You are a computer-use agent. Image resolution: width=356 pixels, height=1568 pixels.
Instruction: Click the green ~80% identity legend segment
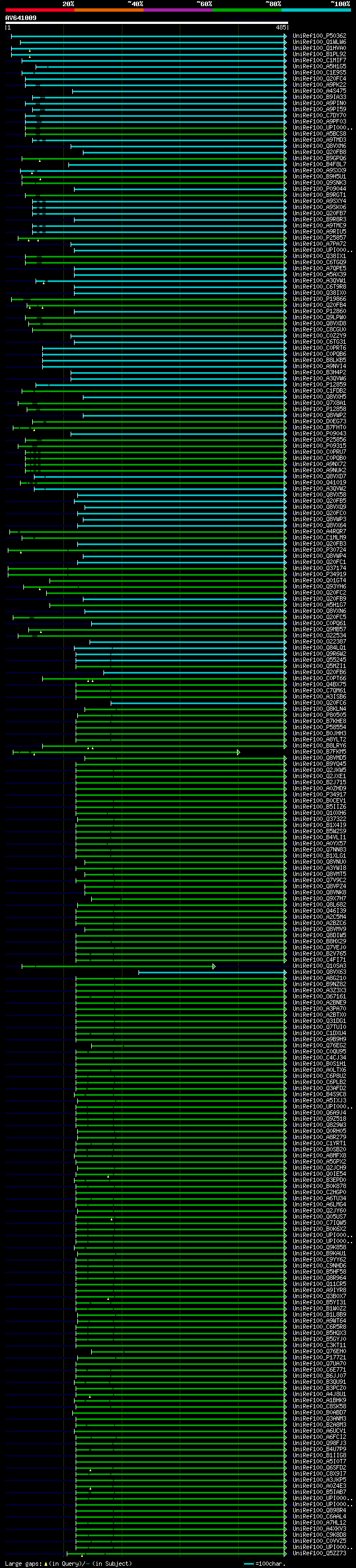pyautogui.click(x=247, y=10)
